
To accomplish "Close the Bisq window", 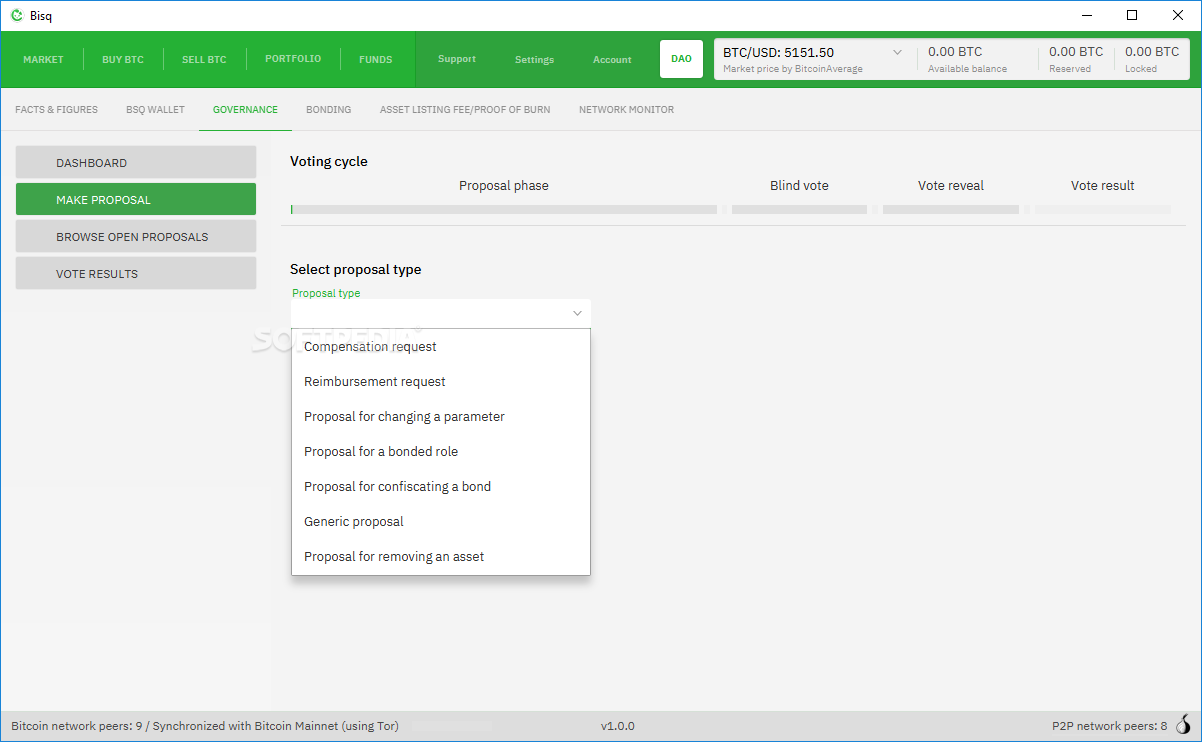I will point(1178,15).
